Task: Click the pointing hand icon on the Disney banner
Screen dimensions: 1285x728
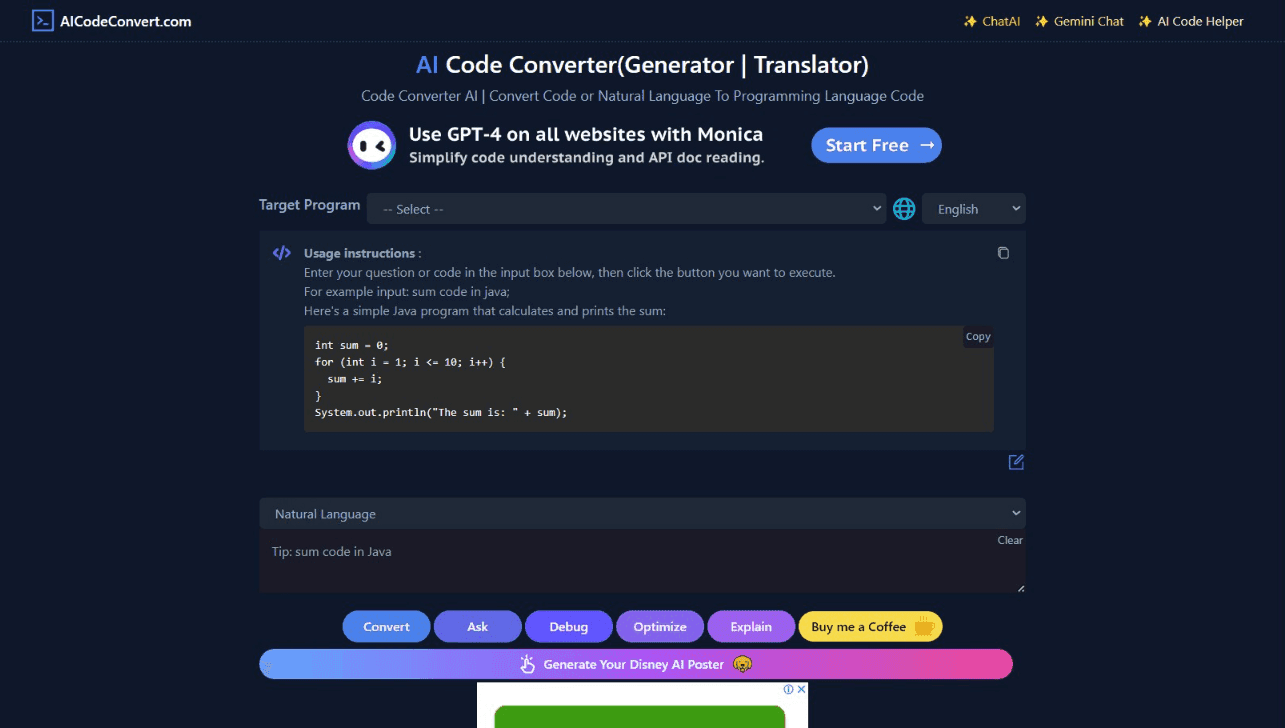Action: [x=529, y=664]
